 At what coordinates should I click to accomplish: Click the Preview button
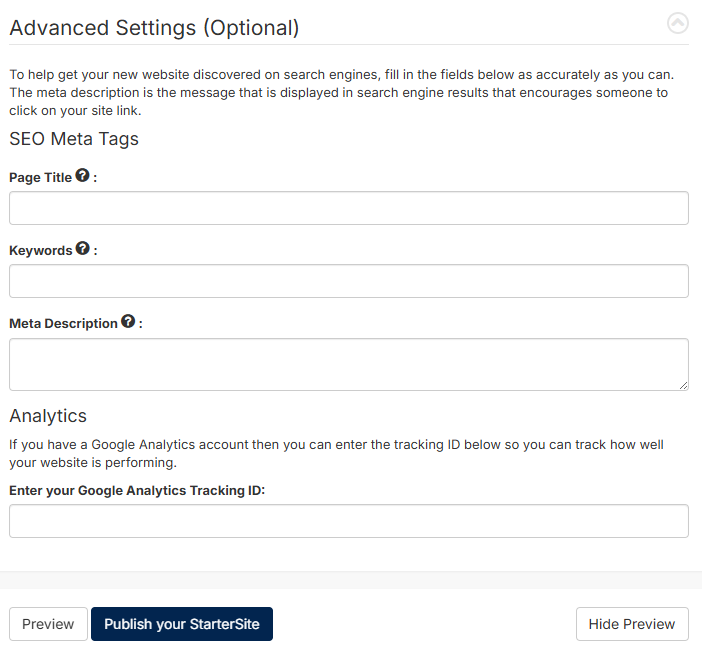tap(48, 624)
